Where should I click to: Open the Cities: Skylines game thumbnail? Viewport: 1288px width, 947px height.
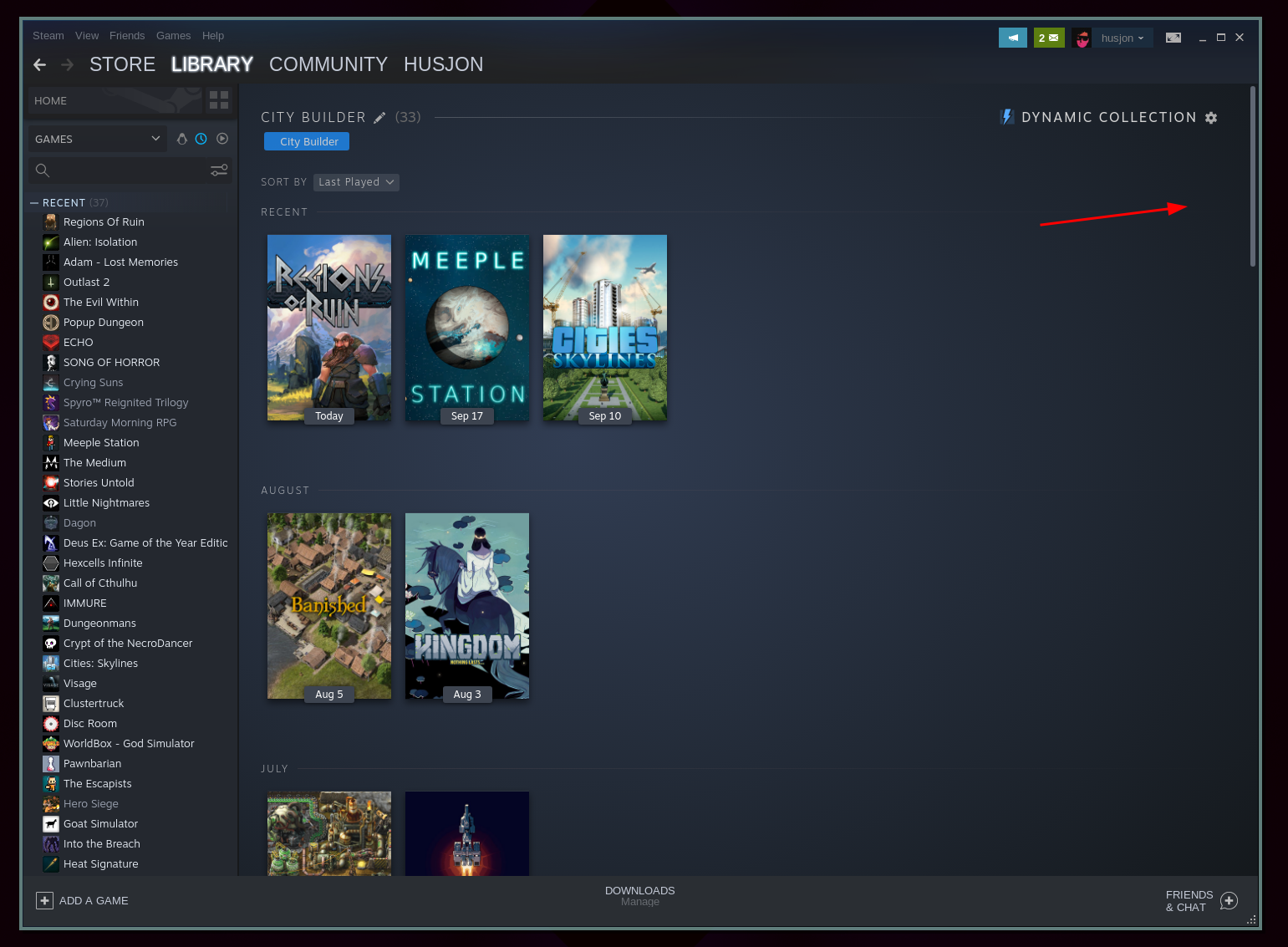point(604,328)
